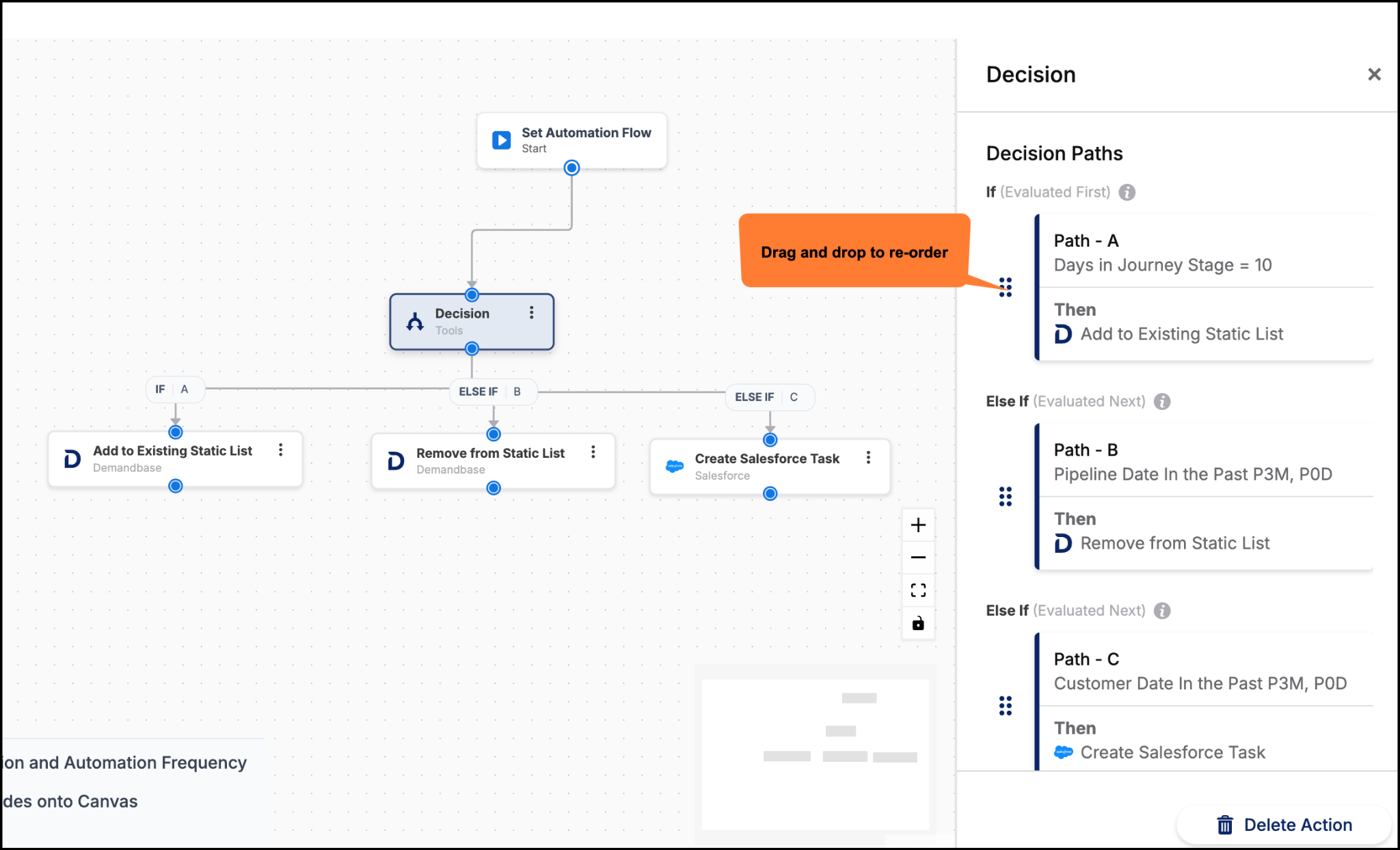Click Create Salesforce Task bottom connector
Screen dimensions: 1400x850
[x=770, y=493]
